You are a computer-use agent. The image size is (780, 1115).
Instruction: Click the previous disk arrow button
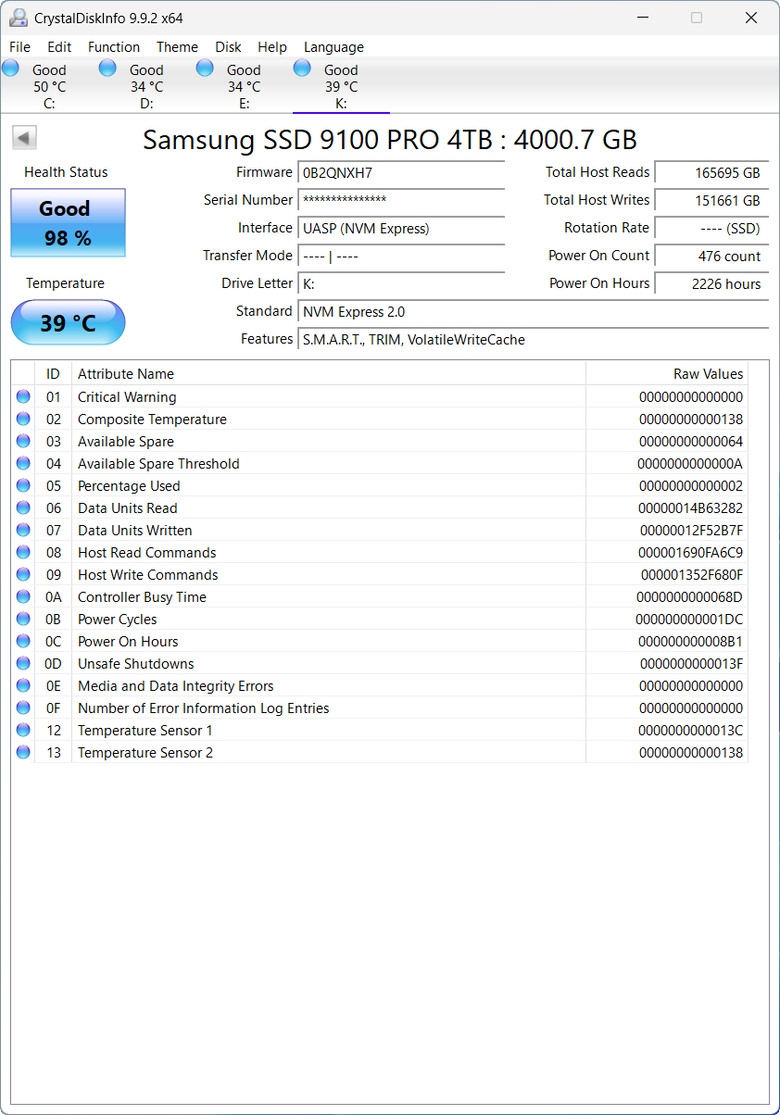click(24, 138)
